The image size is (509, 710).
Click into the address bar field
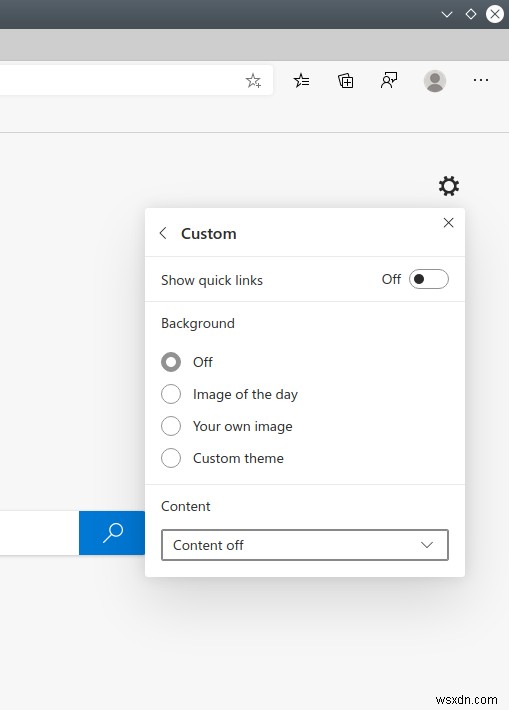click(x=136, y=81)
